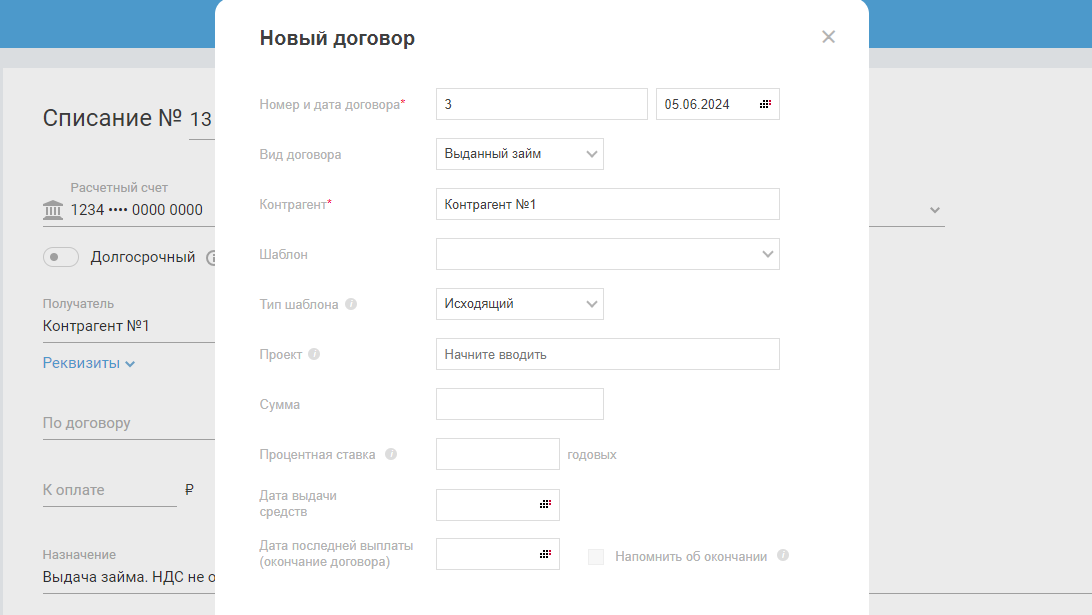Click the Контрагент input field
This screenshot has width=1092, height=615.
(x=607, y=204)
